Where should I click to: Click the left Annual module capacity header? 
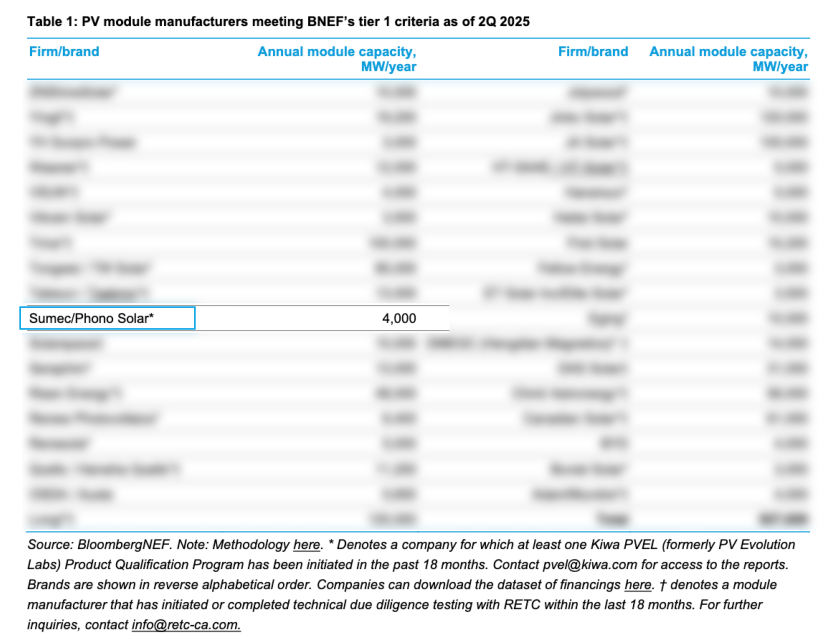pyautogui.click(x=337, y=59)
